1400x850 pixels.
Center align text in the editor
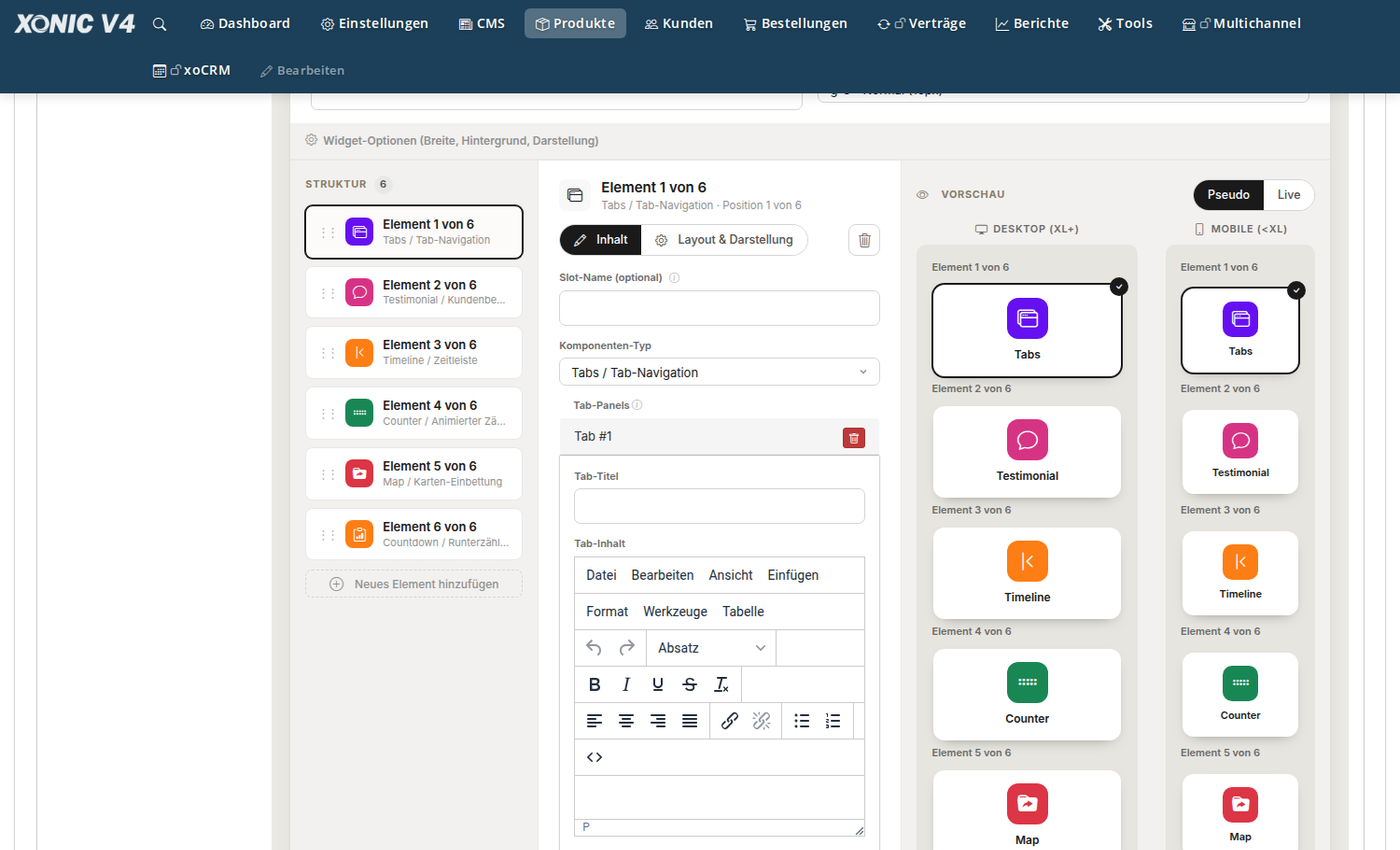point(626,721)
